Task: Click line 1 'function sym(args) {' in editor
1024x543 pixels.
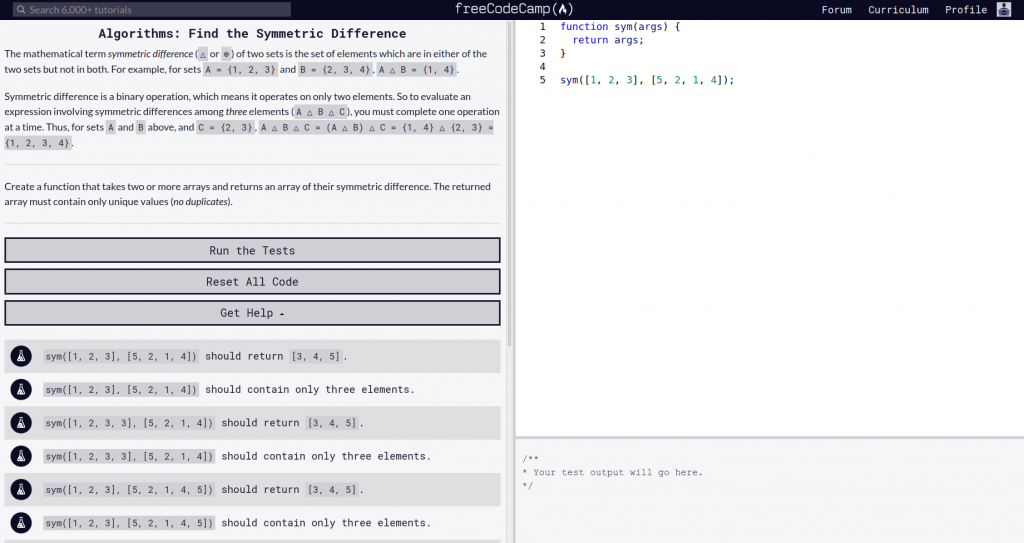Action: pyautogui.click(x=620, y=27)
